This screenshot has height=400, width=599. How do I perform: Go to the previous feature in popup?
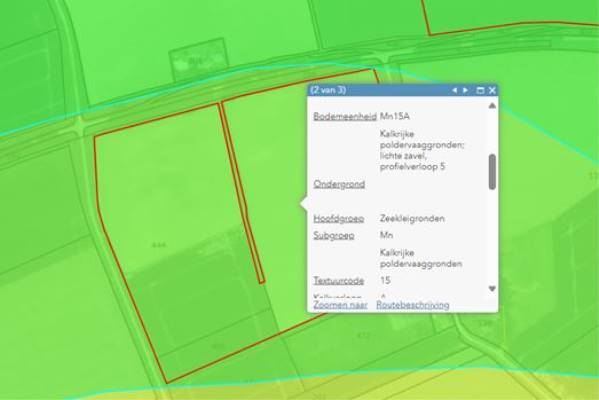point(455,90)
